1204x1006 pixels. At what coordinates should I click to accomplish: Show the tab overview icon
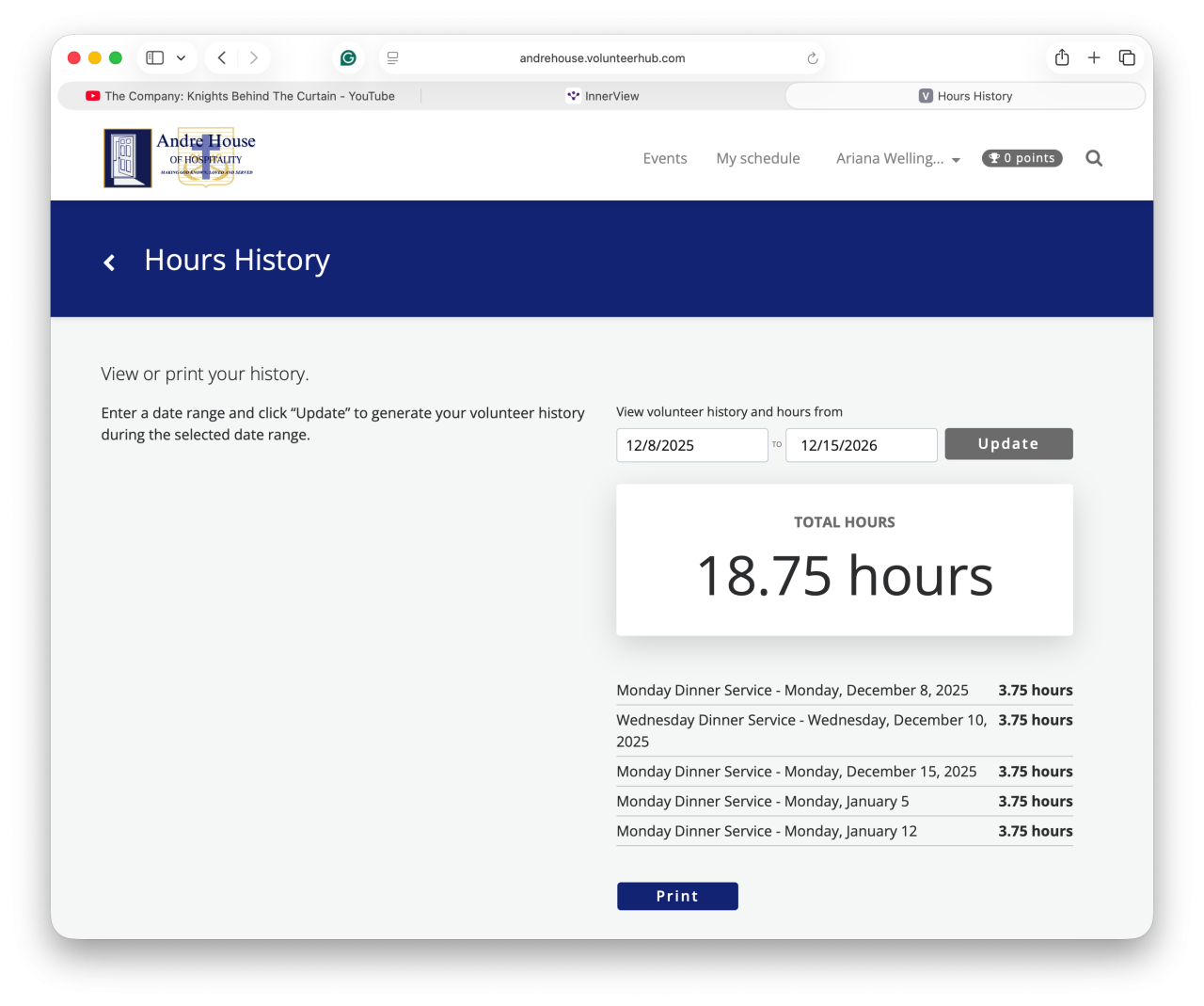coord(1127,58)
